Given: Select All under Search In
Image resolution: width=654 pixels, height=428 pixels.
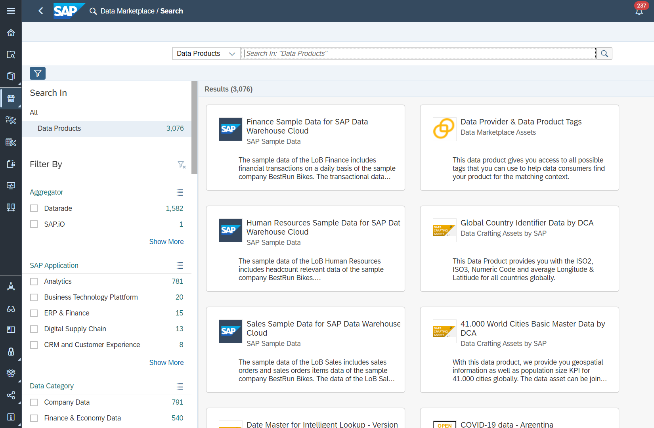Looking at the screenshot, I should pyautogui.click(x=33, y=112).
